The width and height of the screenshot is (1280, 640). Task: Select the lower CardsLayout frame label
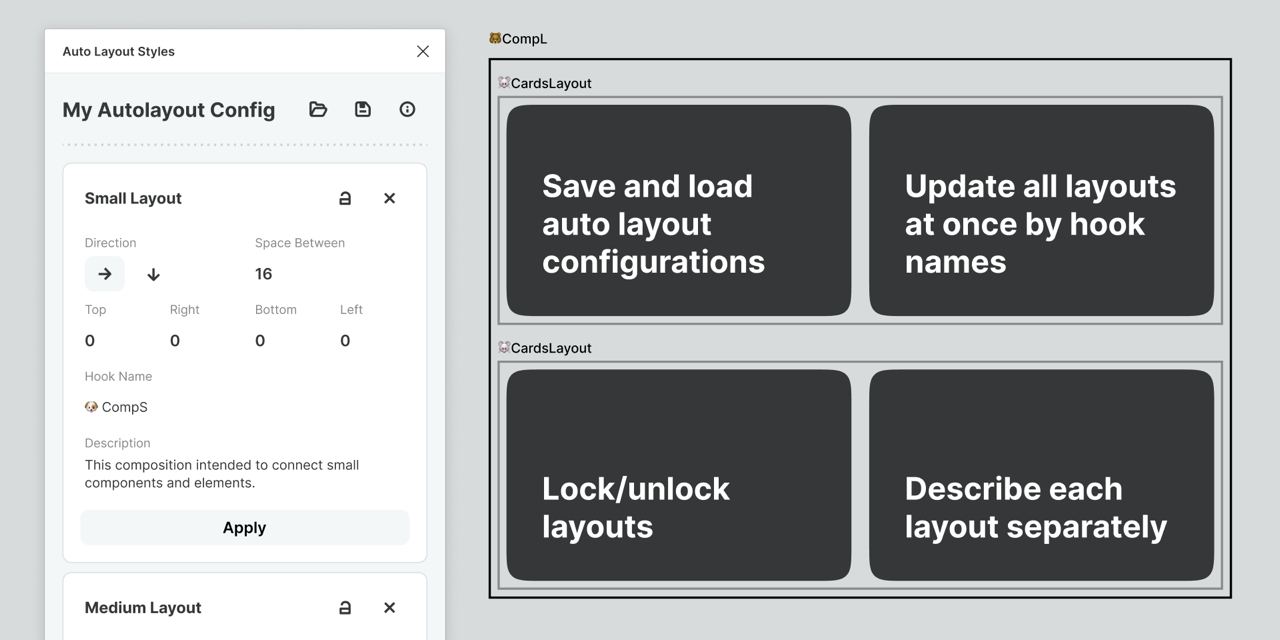point(545,348)
